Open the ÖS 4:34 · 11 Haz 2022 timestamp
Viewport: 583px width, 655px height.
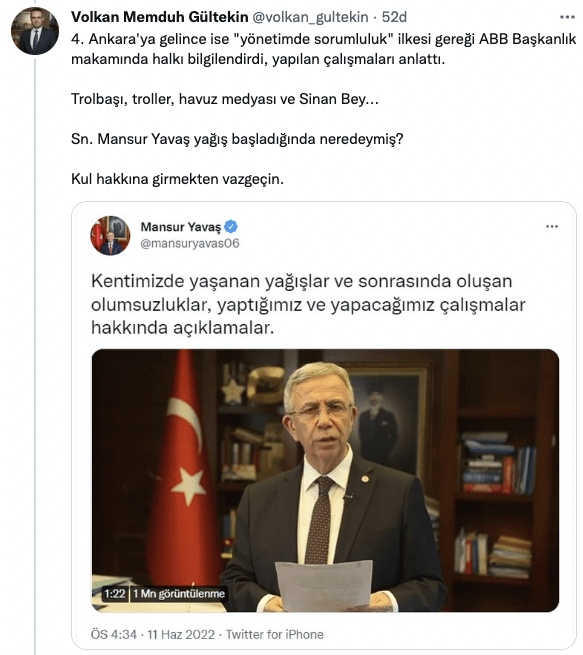click(x=153, y=635)
